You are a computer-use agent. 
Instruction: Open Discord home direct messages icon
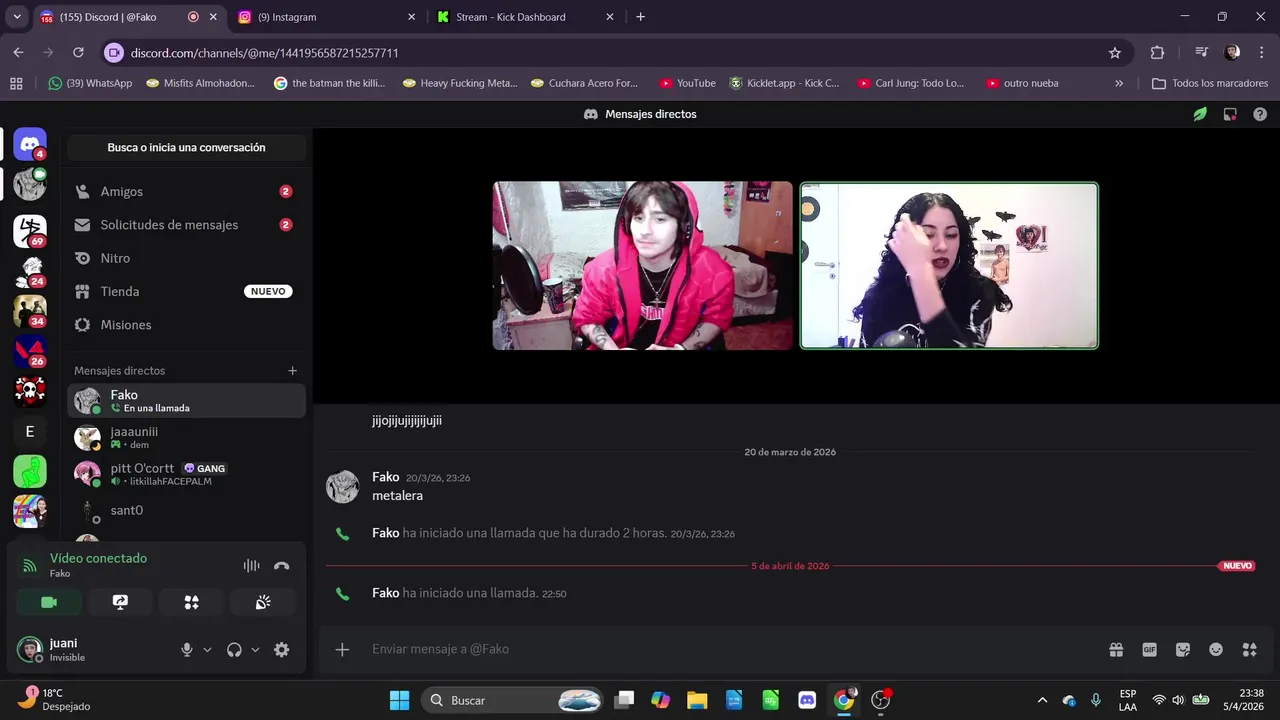[30, 144]
